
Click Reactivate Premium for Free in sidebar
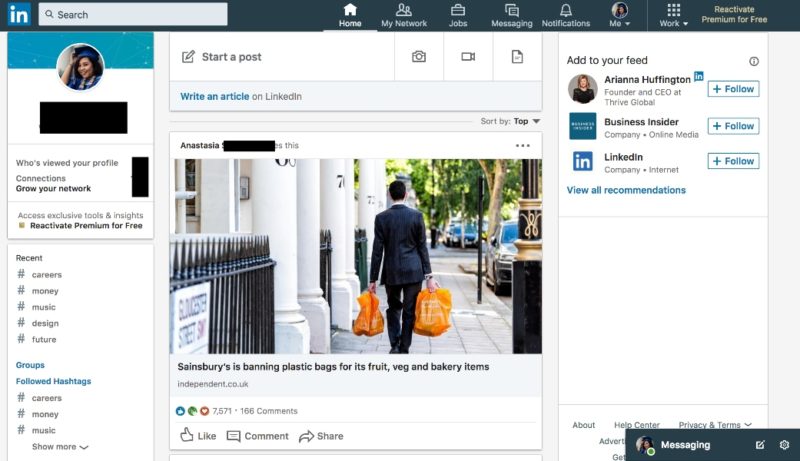(x=86, y=225)
